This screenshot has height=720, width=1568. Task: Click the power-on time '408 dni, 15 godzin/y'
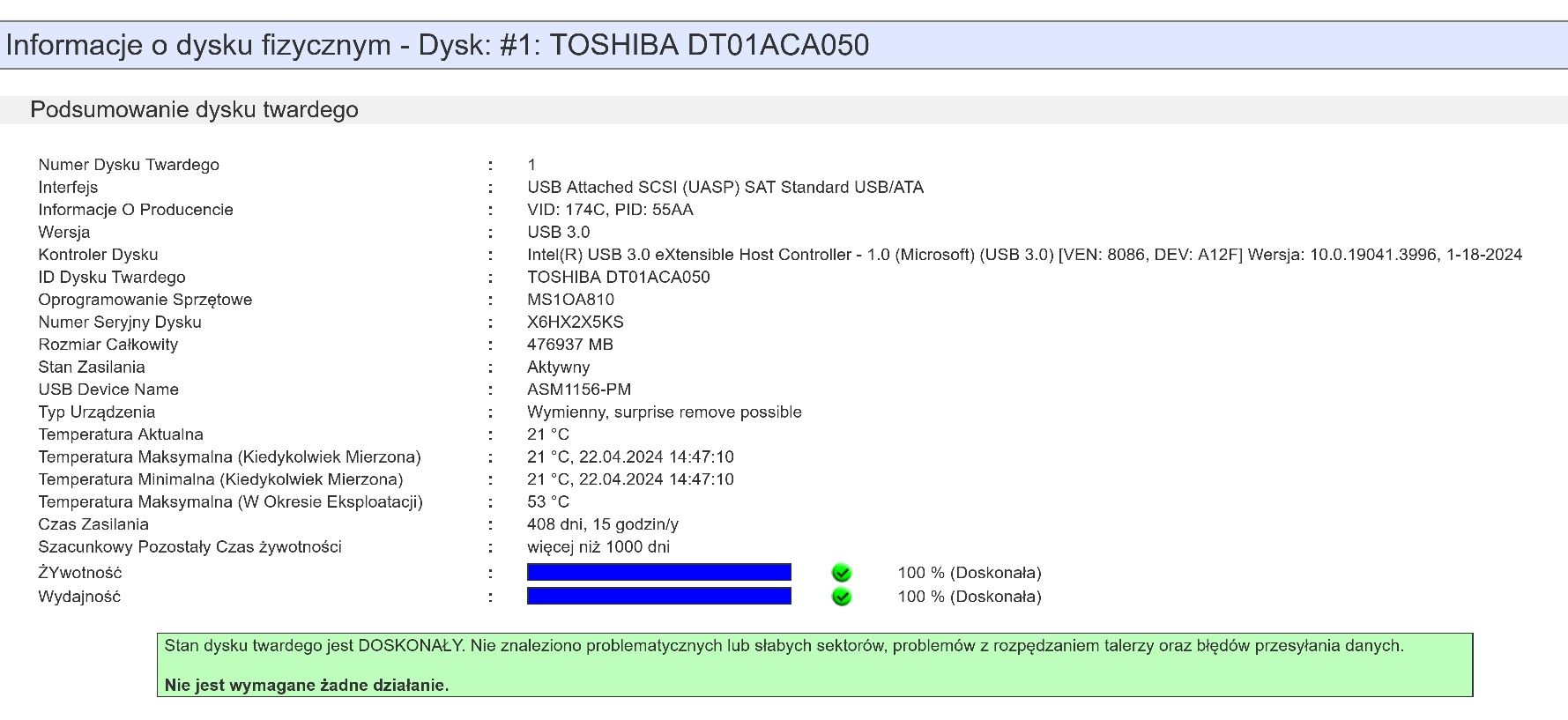(603, 524)
